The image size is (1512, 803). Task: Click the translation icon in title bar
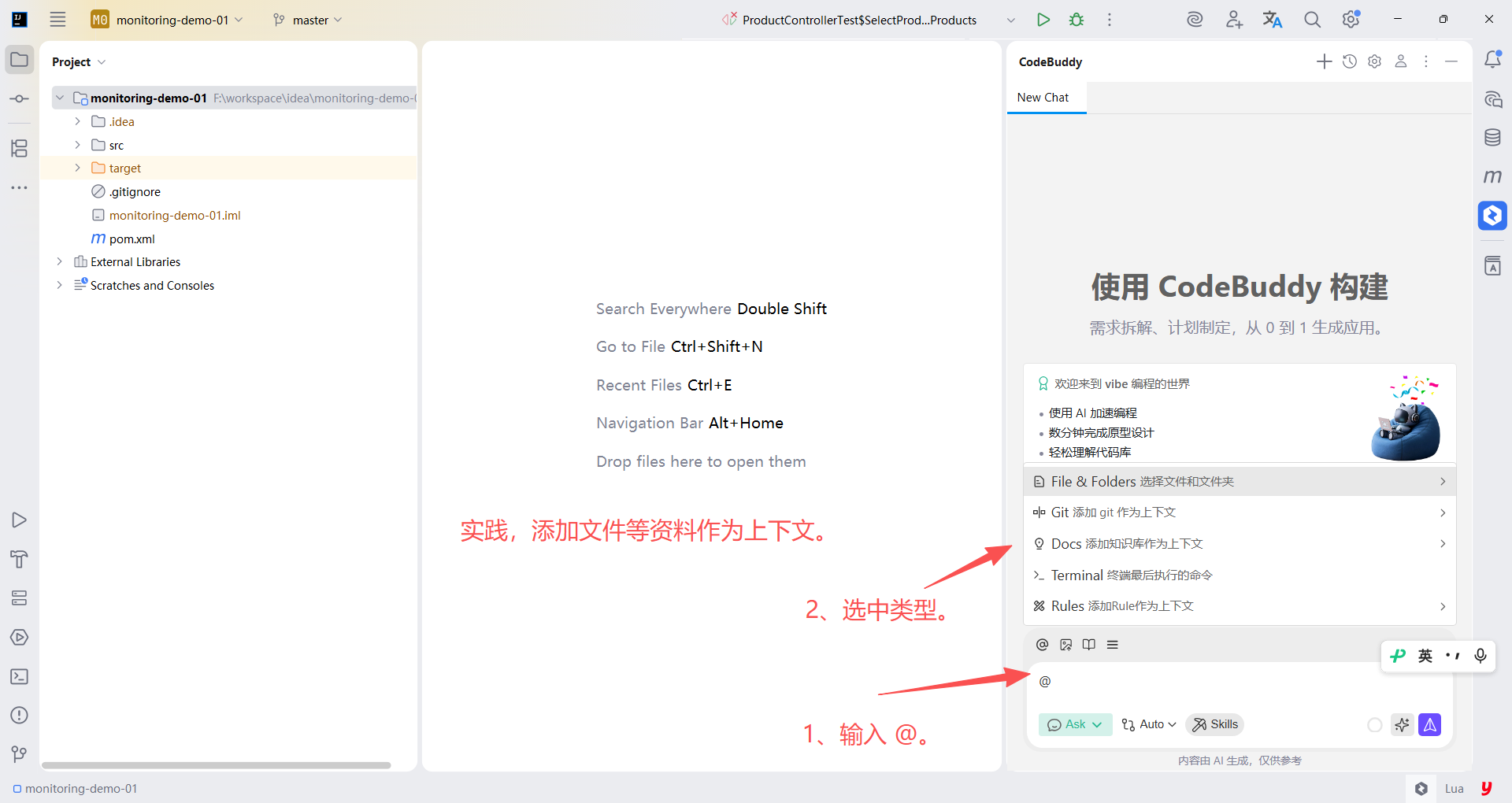1273,20
